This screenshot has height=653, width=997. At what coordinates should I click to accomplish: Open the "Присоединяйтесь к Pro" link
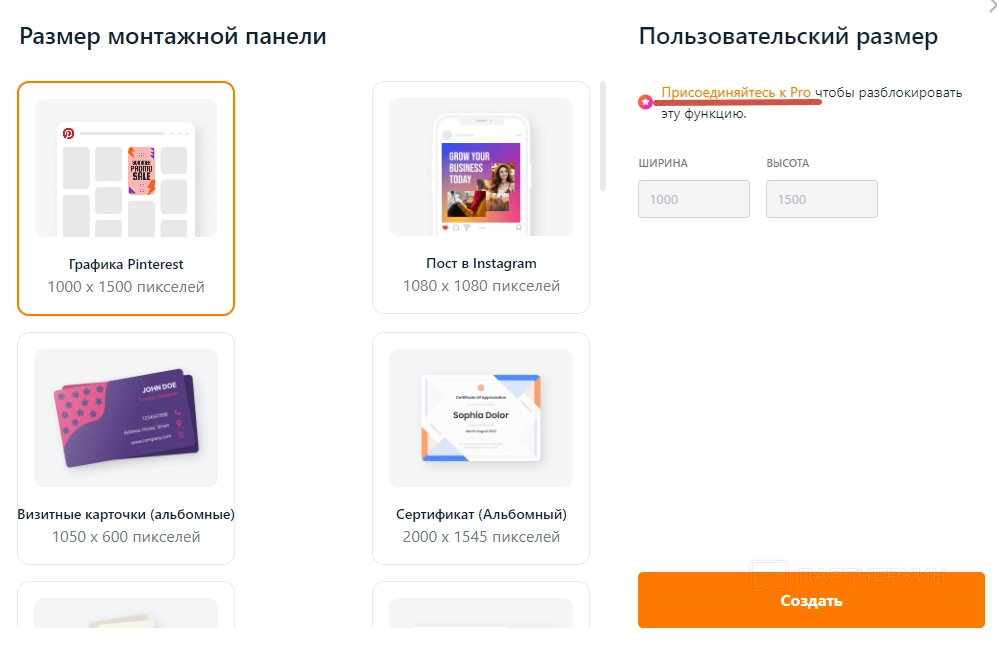(x=736, y=92)
